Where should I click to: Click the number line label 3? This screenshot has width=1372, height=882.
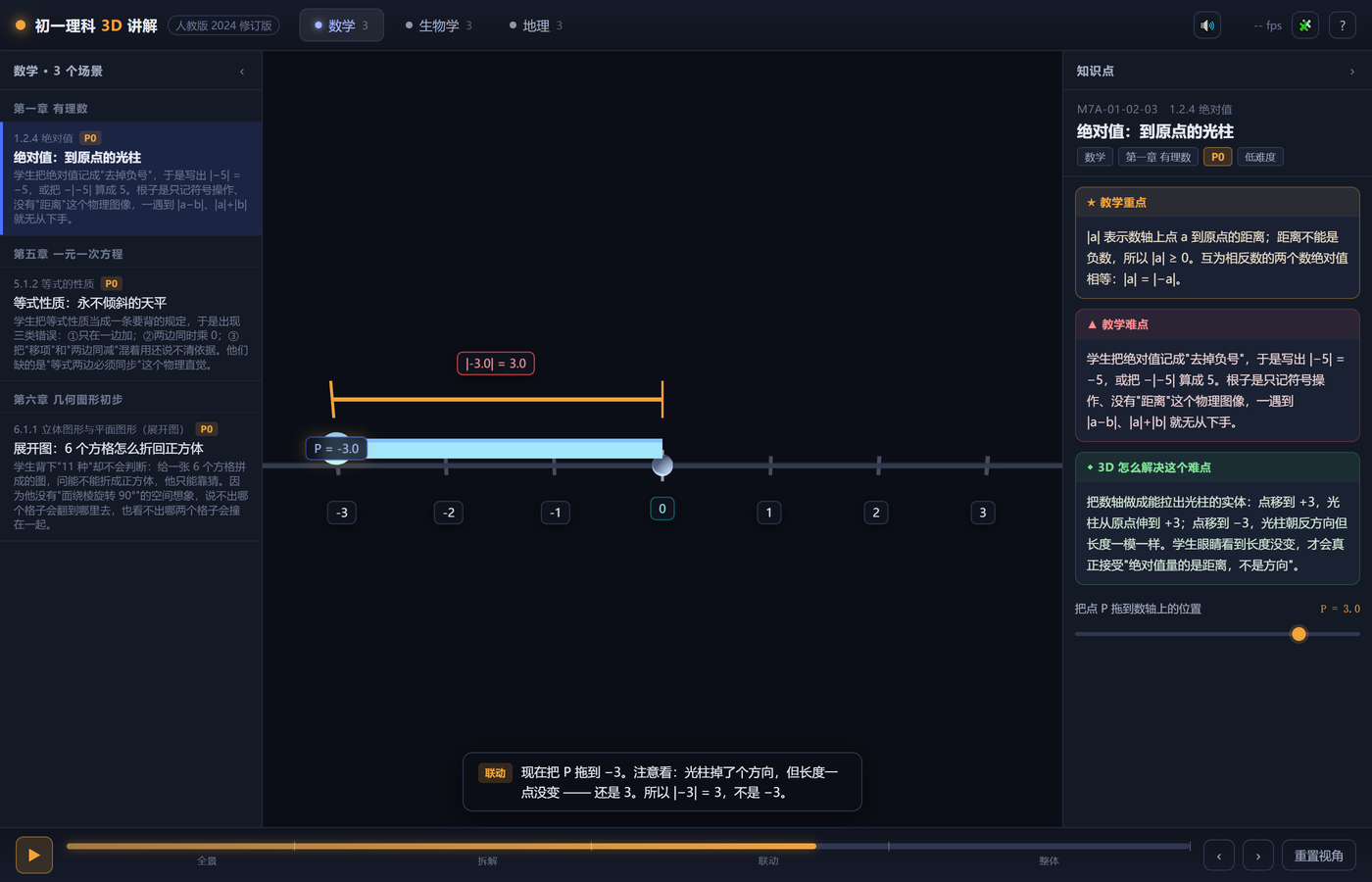point(983,513)
